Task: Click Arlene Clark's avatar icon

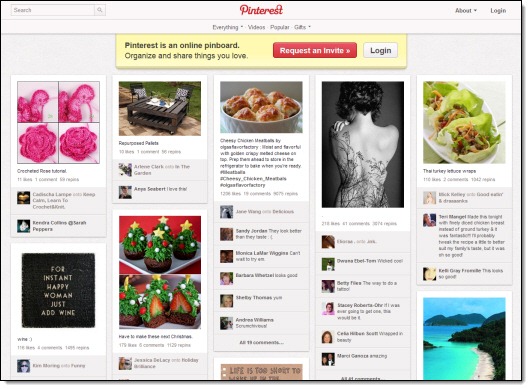Action: [x=125, y=170]
